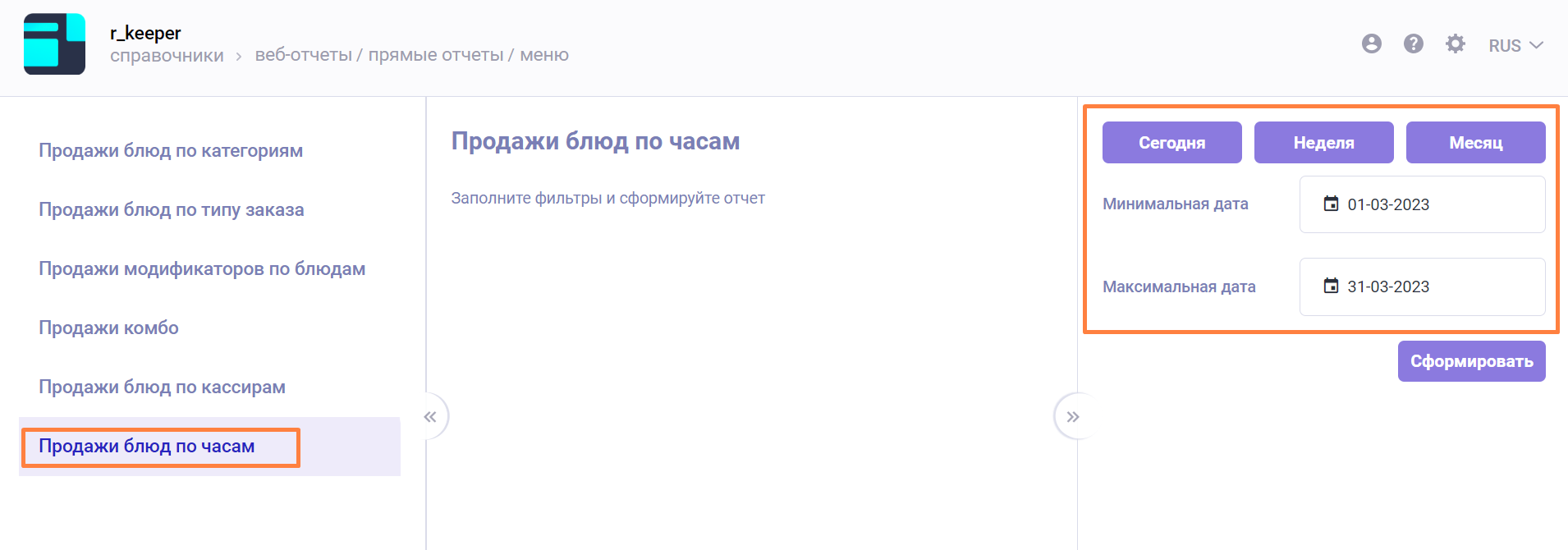Open Продажи блюд по категориям report
Image resolution: width=1568 pixels, height=550 pixels.
171,151
